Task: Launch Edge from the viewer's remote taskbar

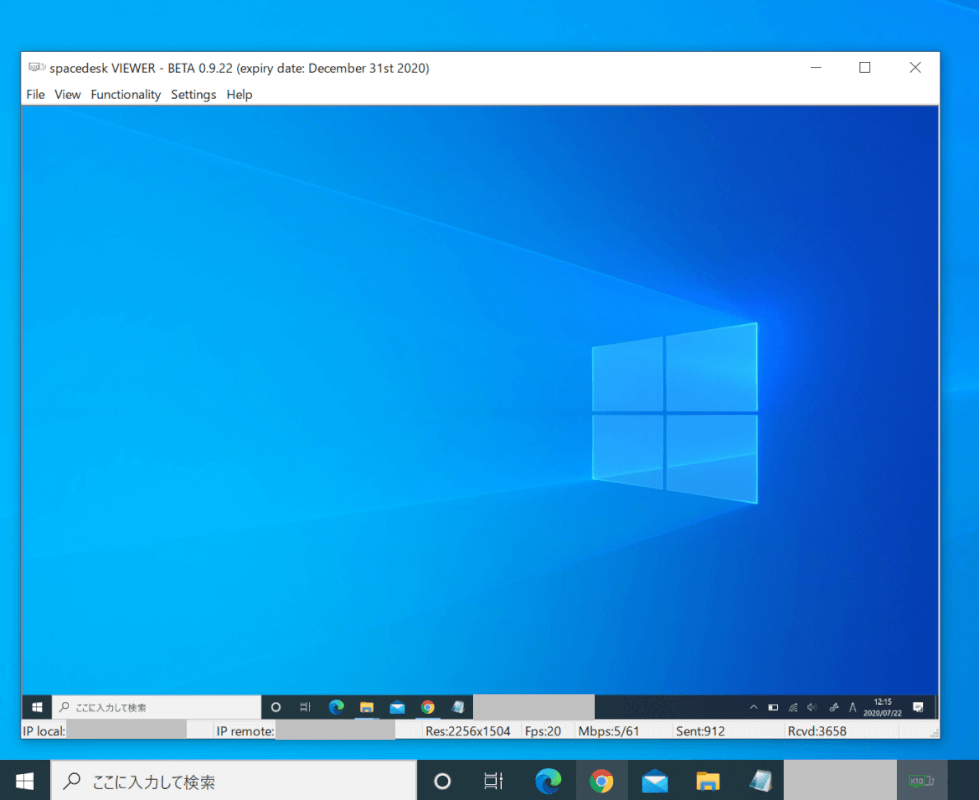Action: 336,707
